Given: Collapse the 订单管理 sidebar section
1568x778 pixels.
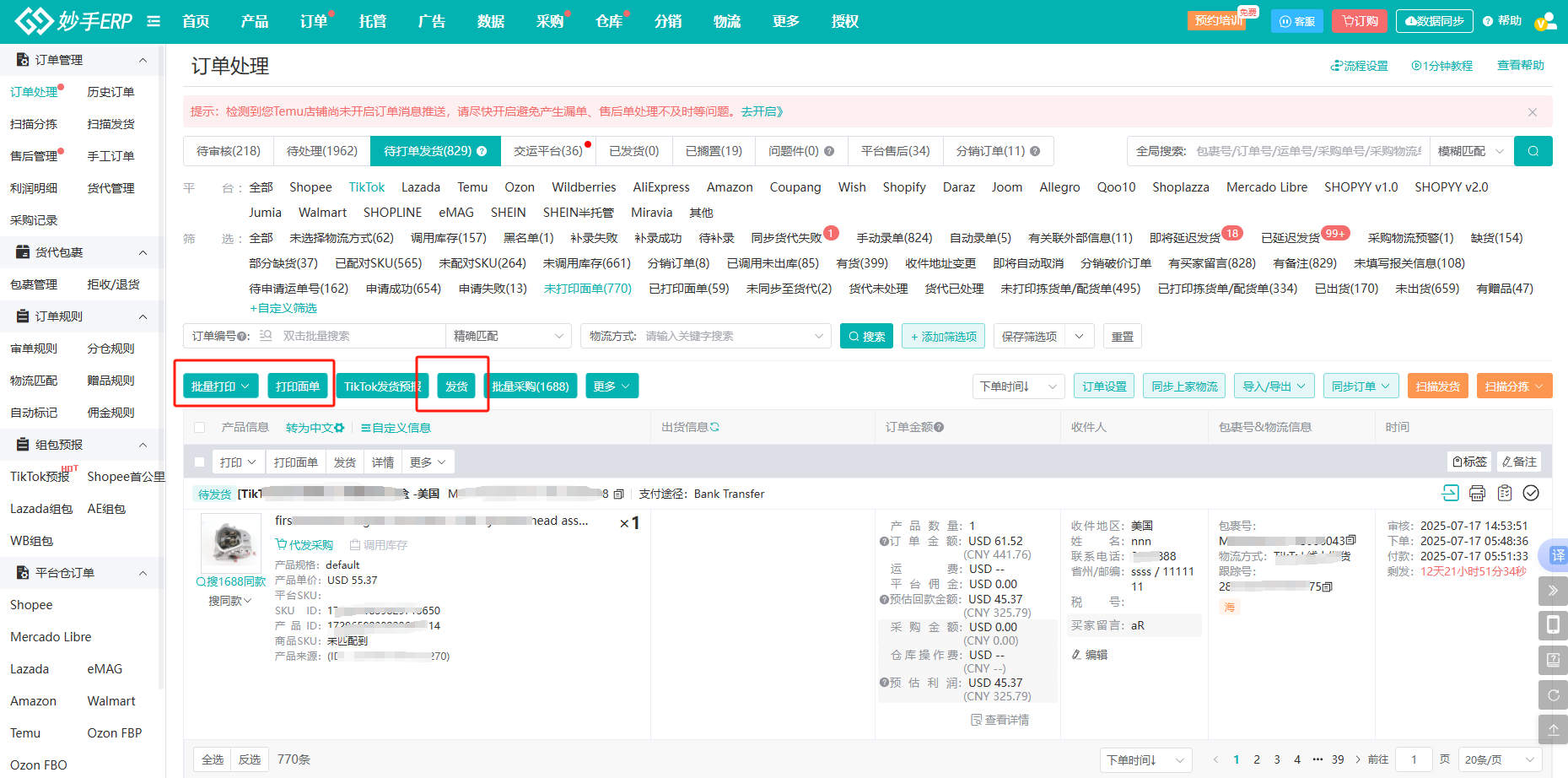Looking at the screenshot, I should click(x=143, y=60).
